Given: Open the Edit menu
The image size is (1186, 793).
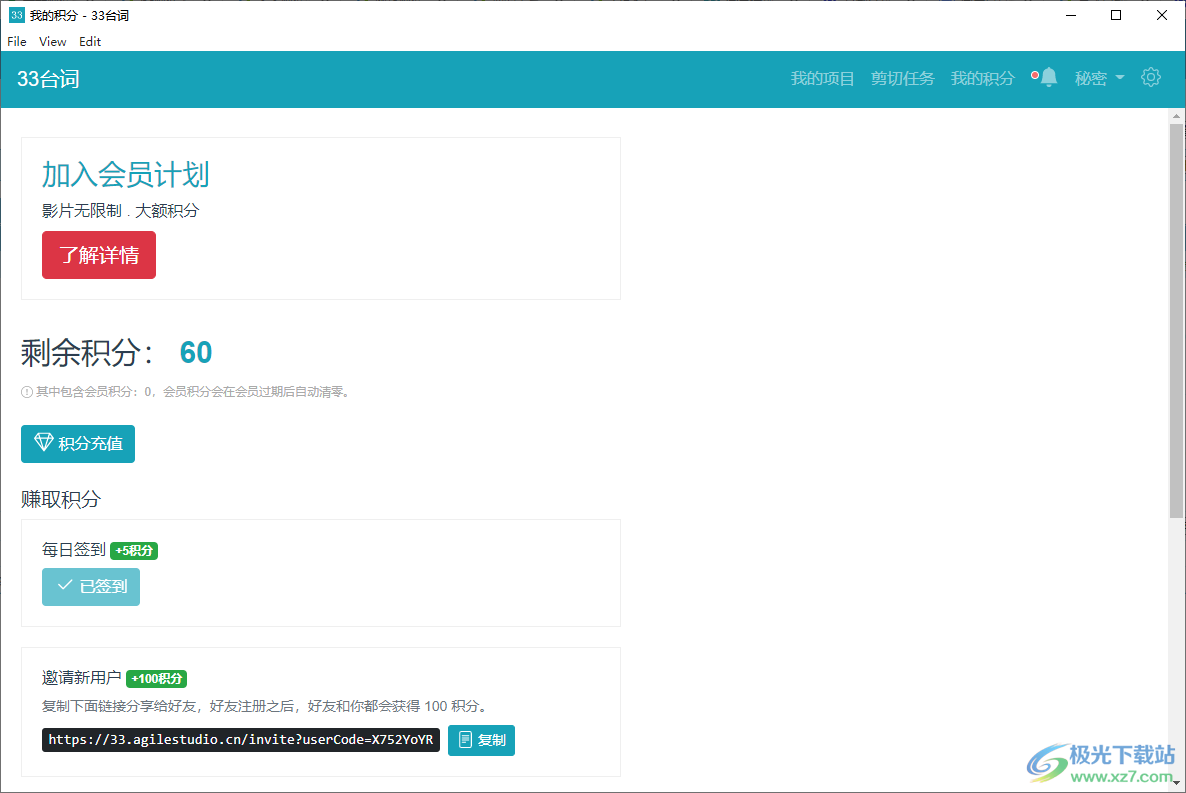Looking at the screenshot, I should pos(90,42).
